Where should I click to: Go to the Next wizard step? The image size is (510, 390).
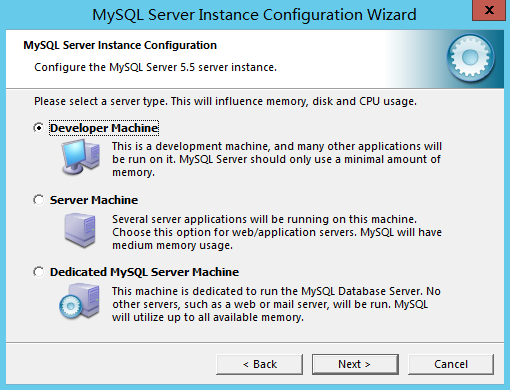pyautogui.click(x=355, y=364)
